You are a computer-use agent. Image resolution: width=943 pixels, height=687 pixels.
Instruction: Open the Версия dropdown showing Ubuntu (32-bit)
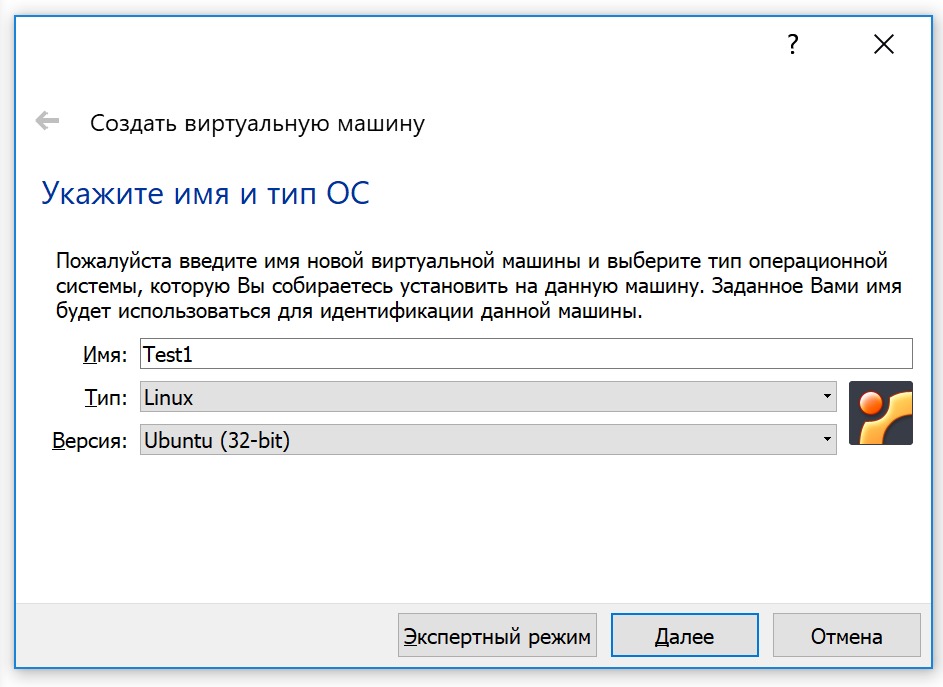[x=487, y=439]
